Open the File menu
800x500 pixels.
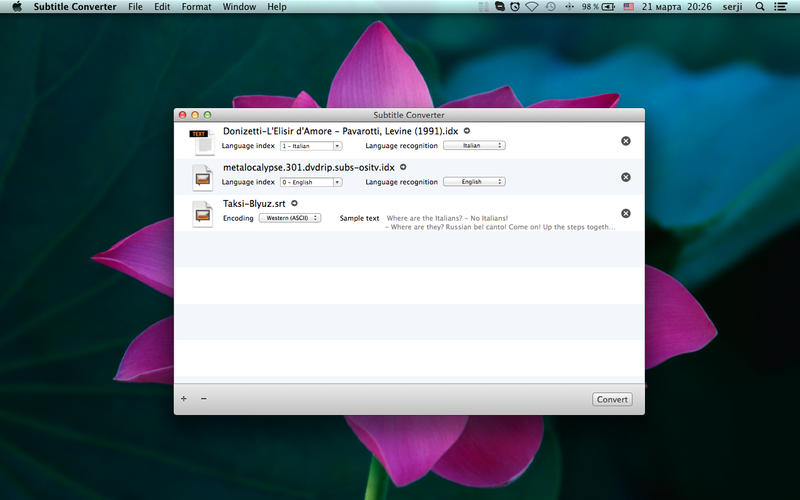coord(135,7)
